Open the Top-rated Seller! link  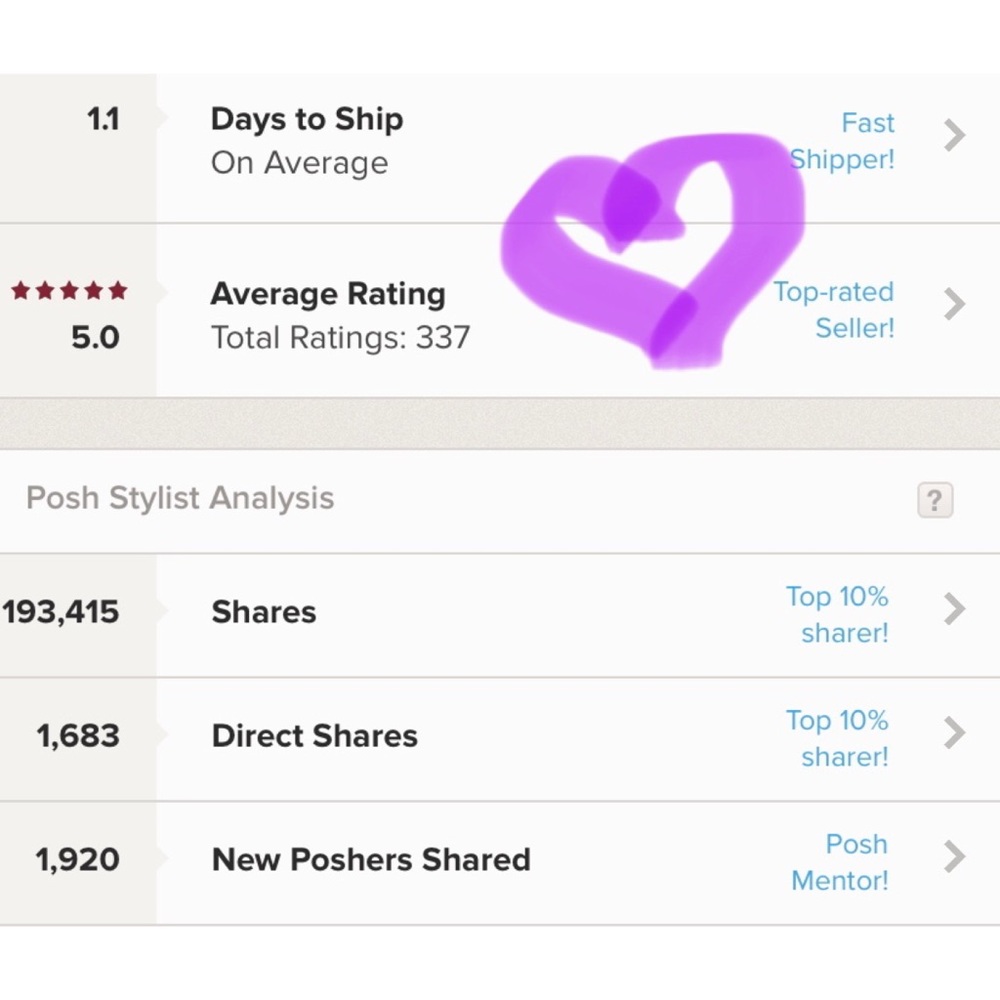(834, 310)
